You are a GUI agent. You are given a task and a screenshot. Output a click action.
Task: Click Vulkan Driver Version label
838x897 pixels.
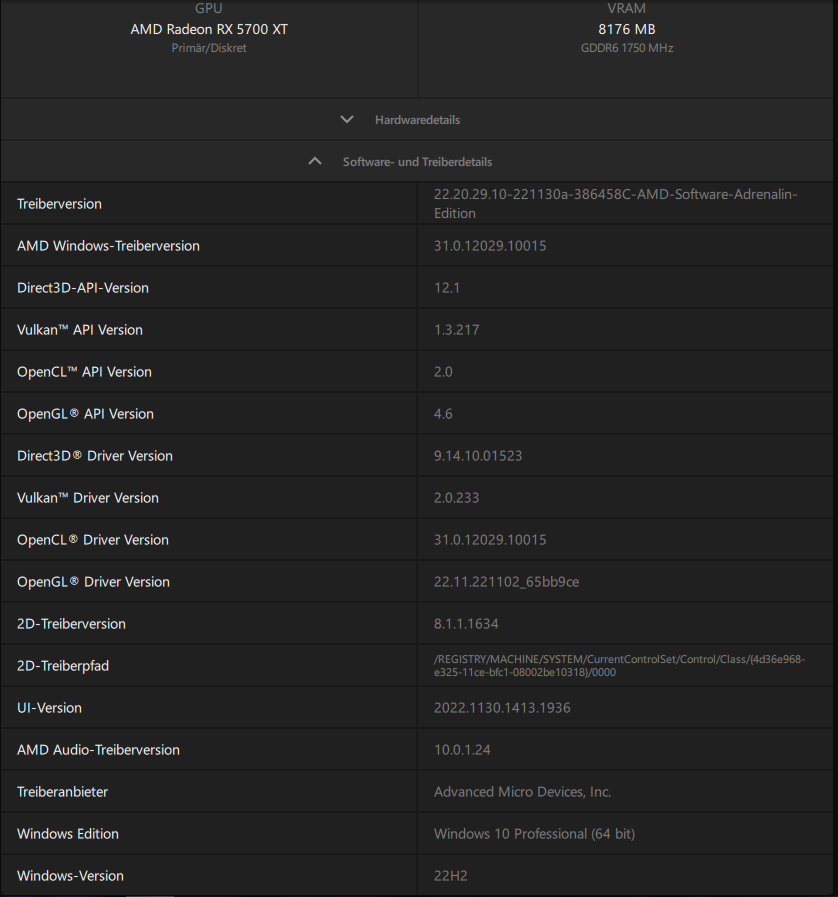(x=88, y=498)
